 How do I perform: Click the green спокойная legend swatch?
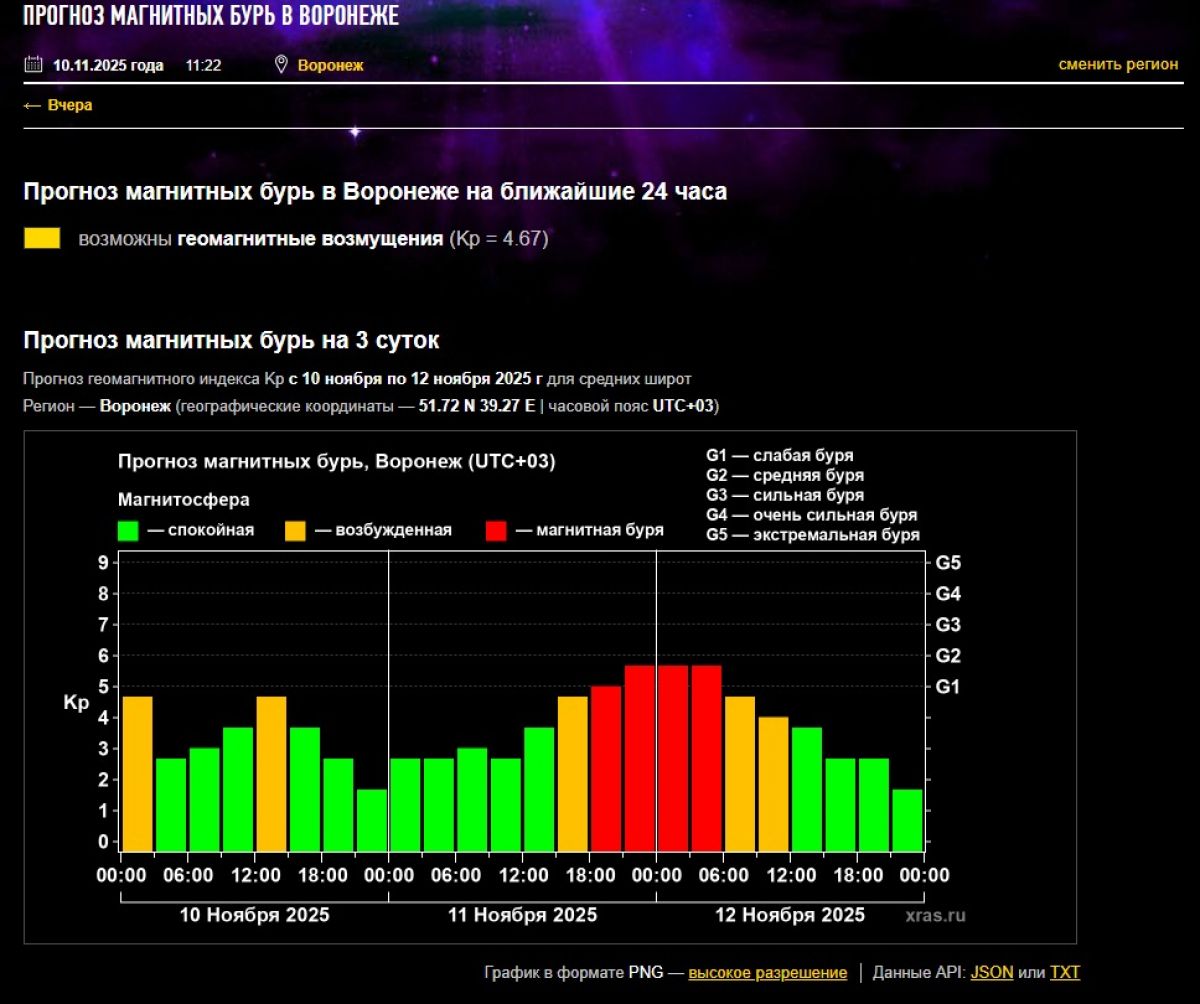point(128,530)
